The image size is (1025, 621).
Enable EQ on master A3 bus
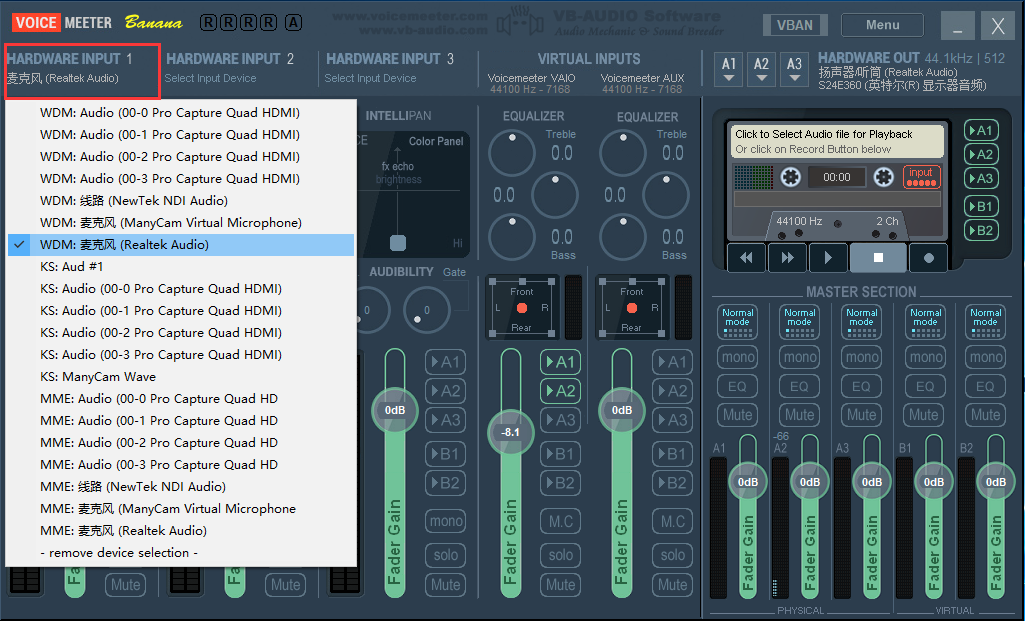coord(861,386)
